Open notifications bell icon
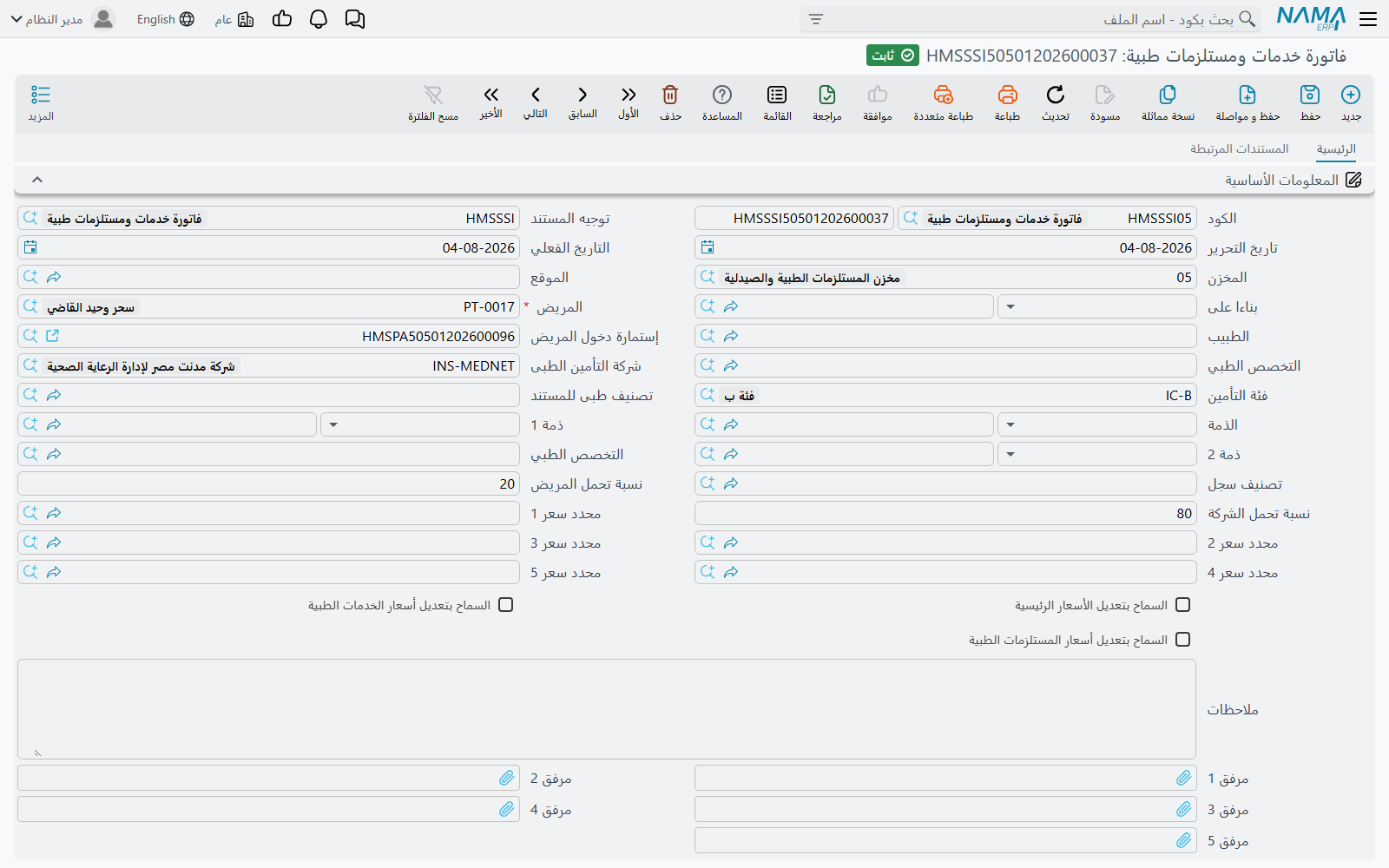The image size is (1389, 868). click(319, 19)
